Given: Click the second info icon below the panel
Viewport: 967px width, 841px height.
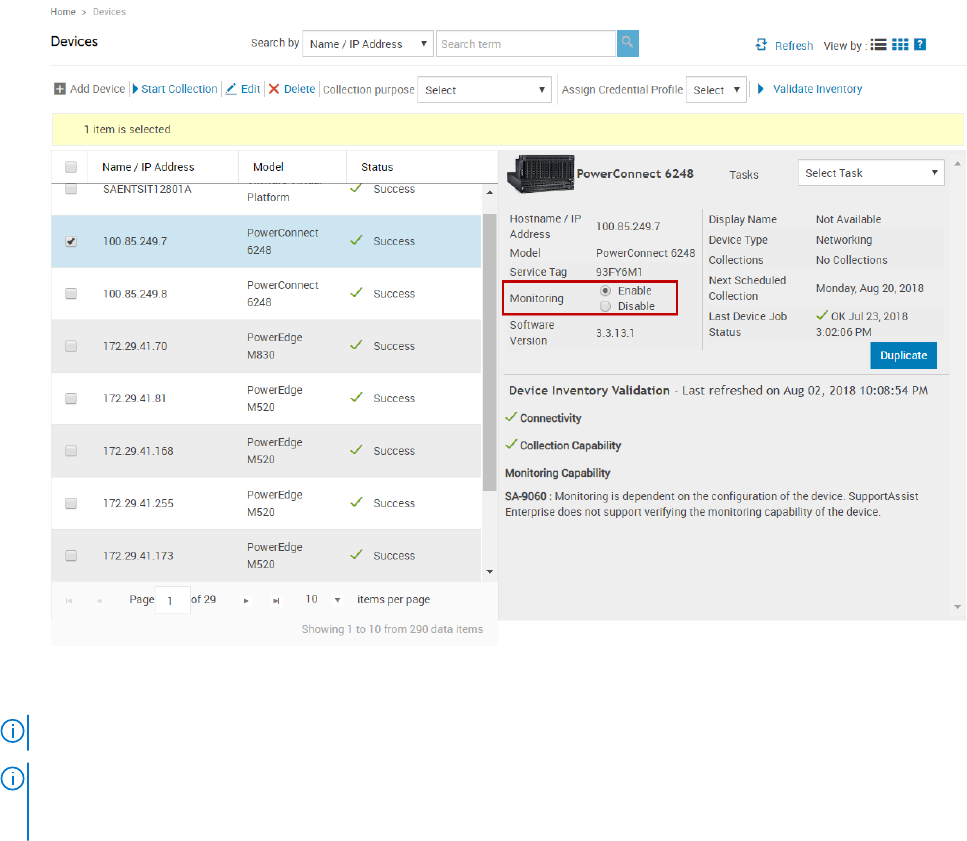Looking at the screenshot, I should (12, 778).
